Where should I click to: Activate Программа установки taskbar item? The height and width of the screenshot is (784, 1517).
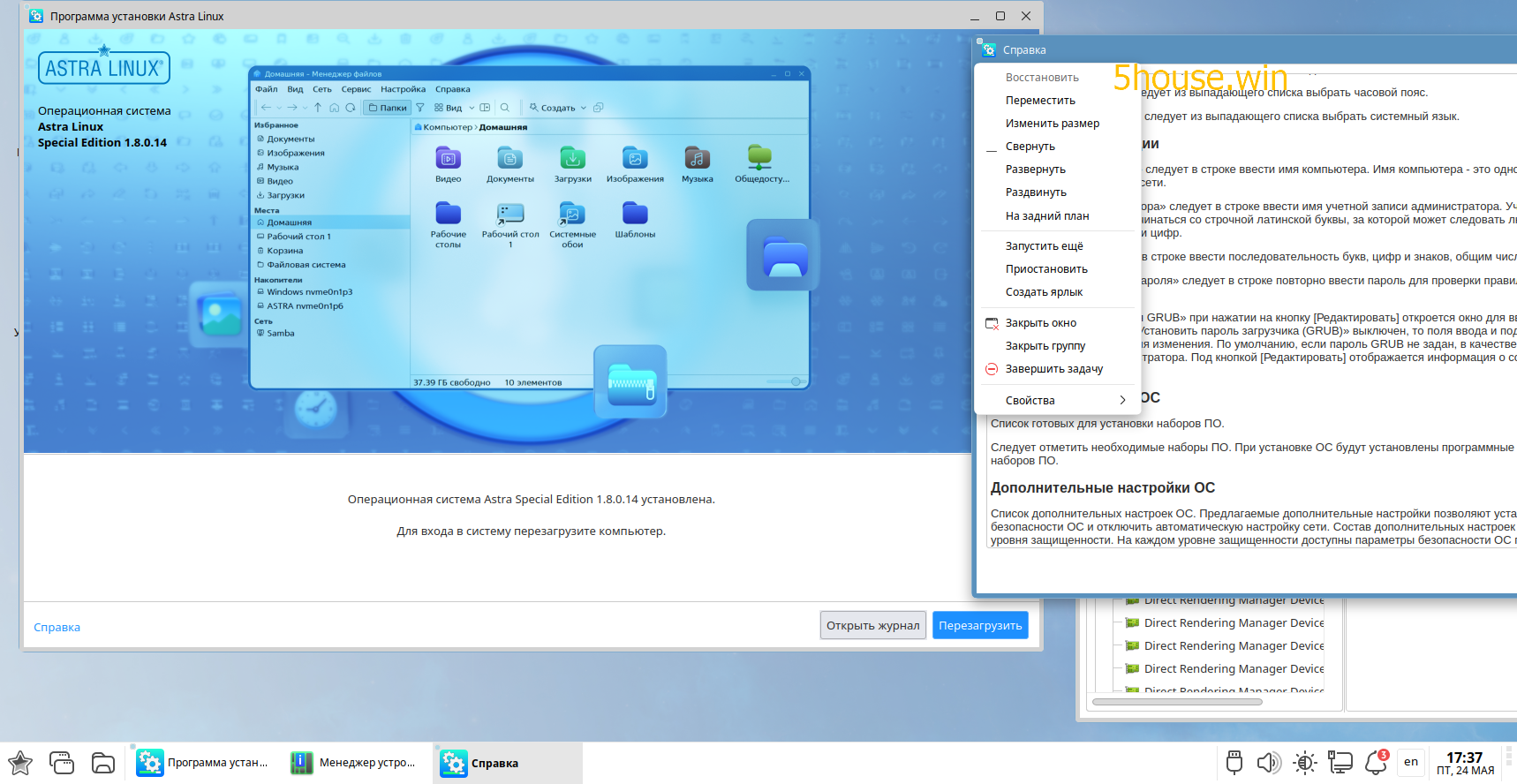coord(202,763)
